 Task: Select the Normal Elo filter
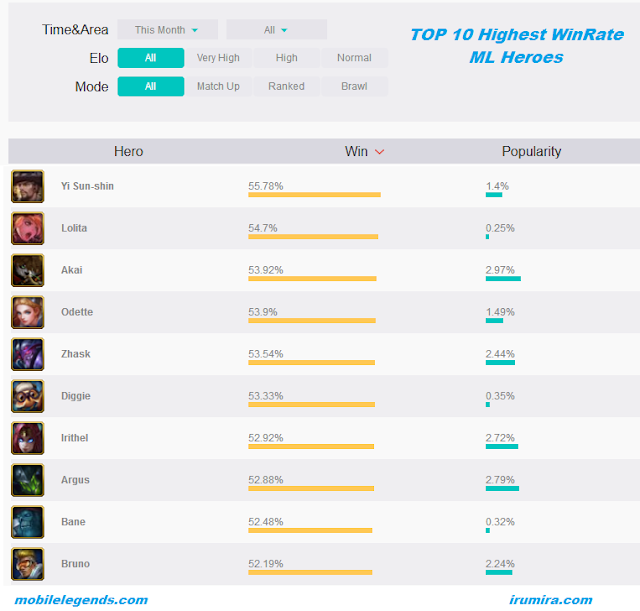[x=354, y=58]
